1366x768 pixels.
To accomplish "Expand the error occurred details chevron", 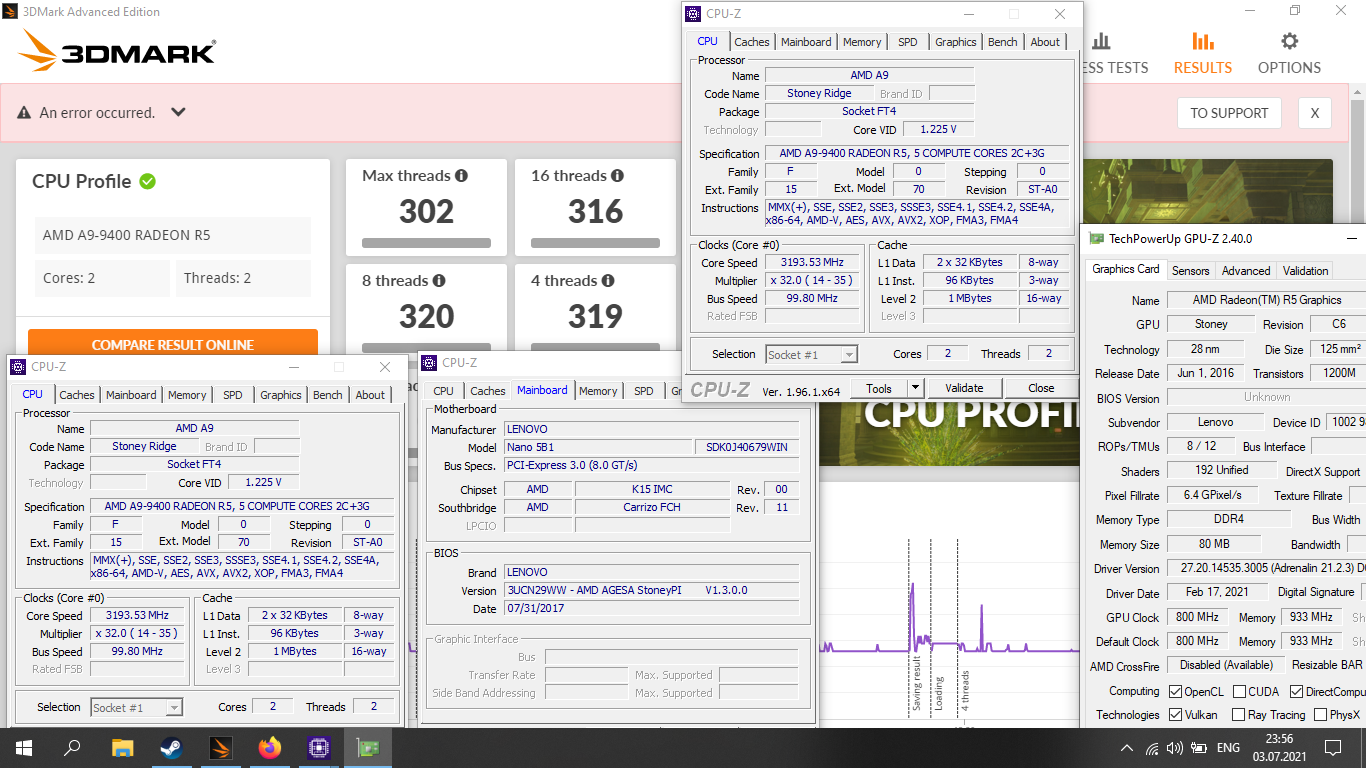I will [x=178, y=112].
